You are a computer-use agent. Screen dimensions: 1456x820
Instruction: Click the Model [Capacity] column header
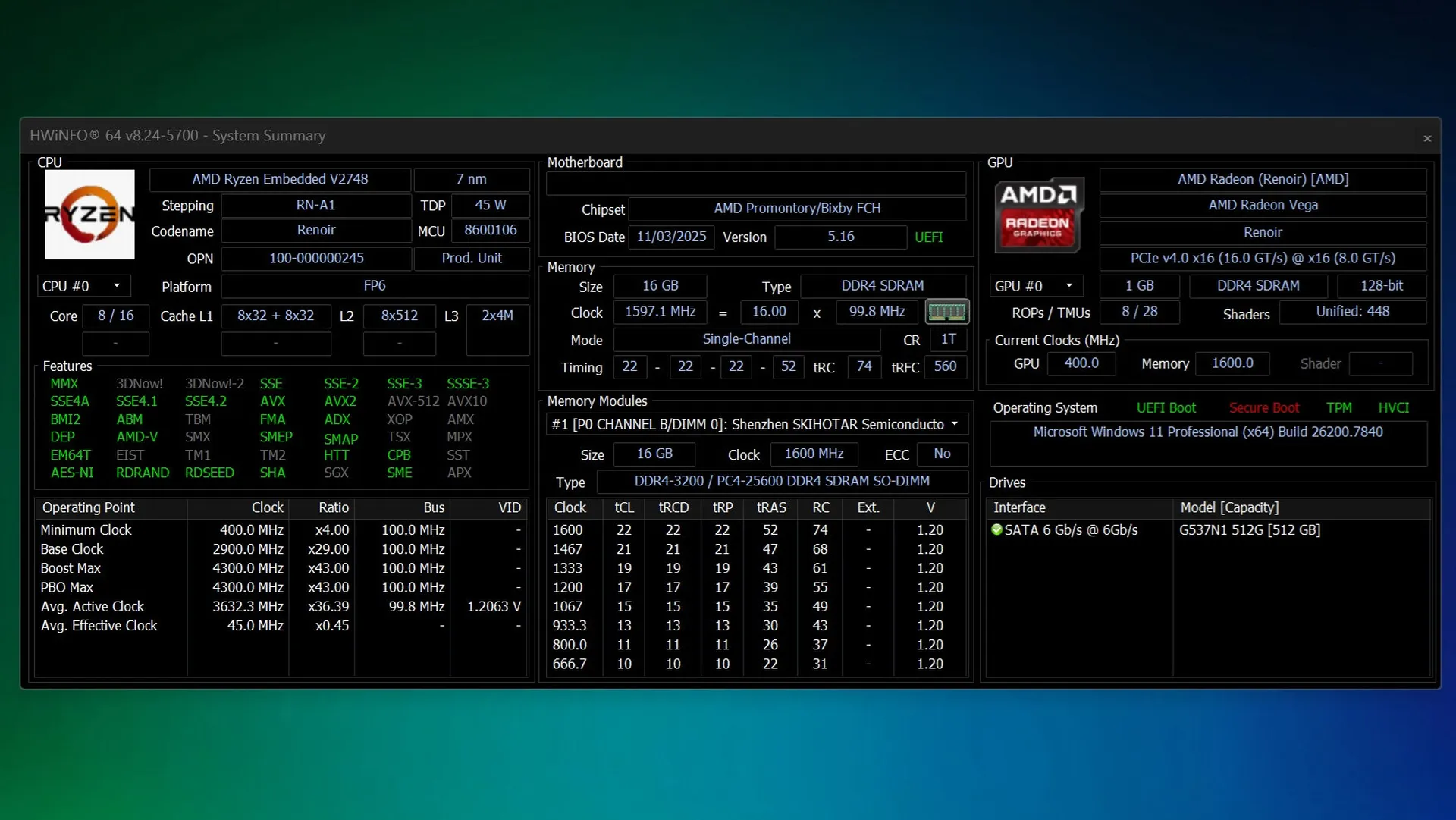pos(1228,507)
